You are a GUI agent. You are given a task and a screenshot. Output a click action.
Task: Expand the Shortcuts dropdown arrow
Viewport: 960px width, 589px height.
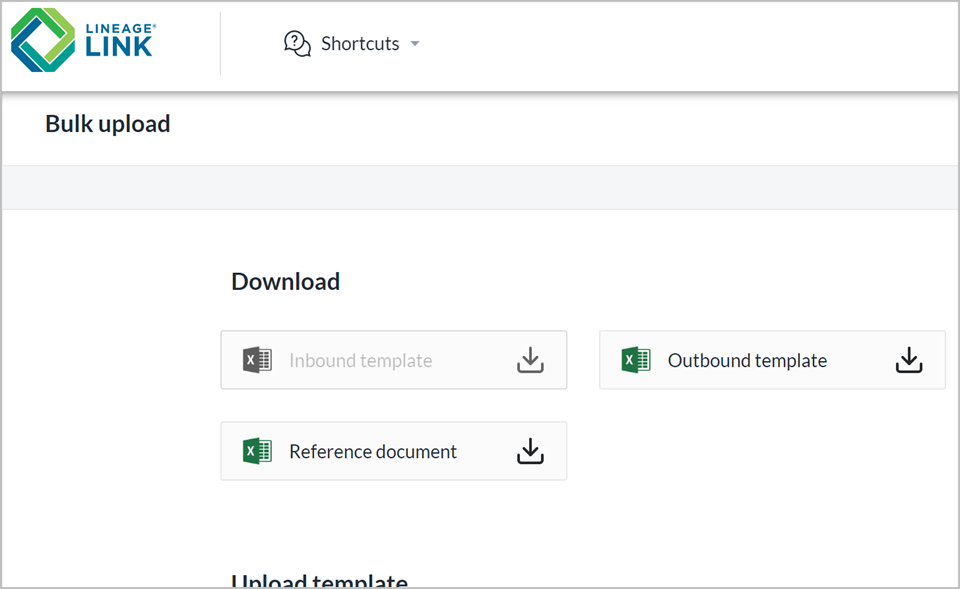point(415,44)
